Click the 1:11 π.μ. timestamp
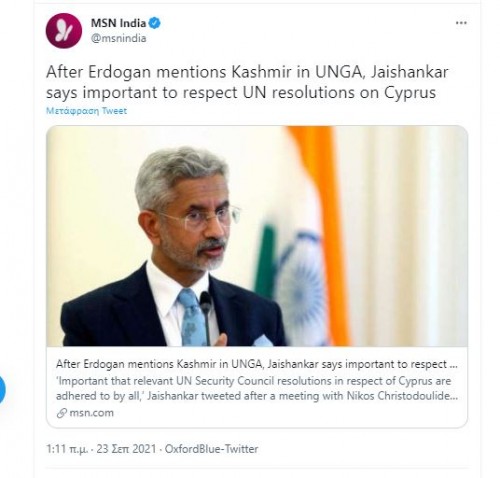 [x=67, y=449]
